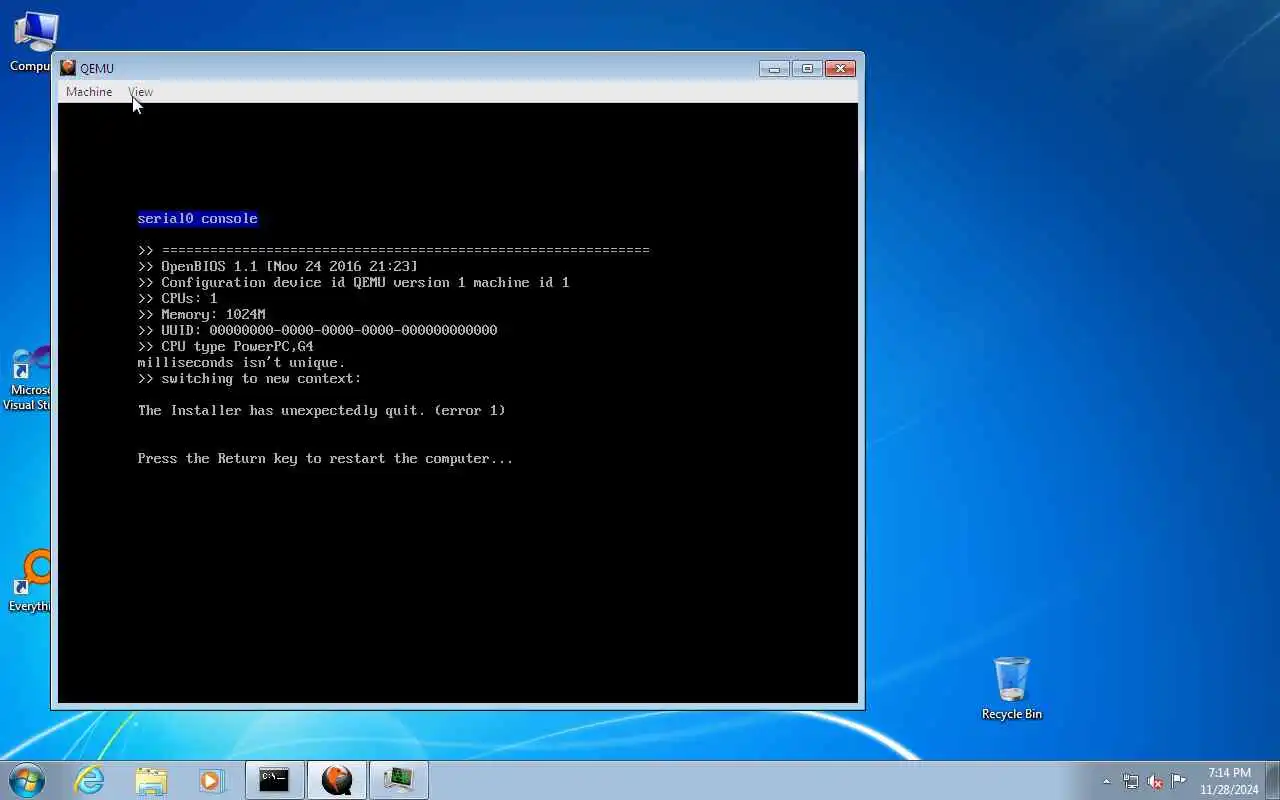The image size is (1280, 800).
Task: Click the Show desktop strip
Action: pos(1273,780)
